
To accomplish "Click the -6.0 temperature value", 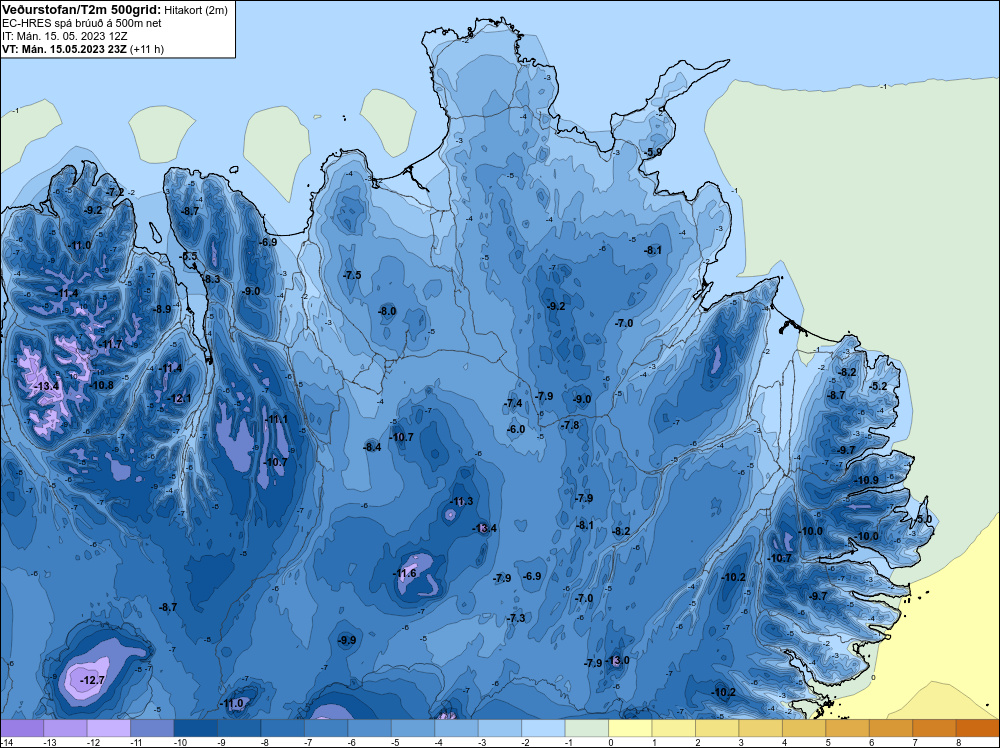I will pyautogui.click(x=516, y=429).
